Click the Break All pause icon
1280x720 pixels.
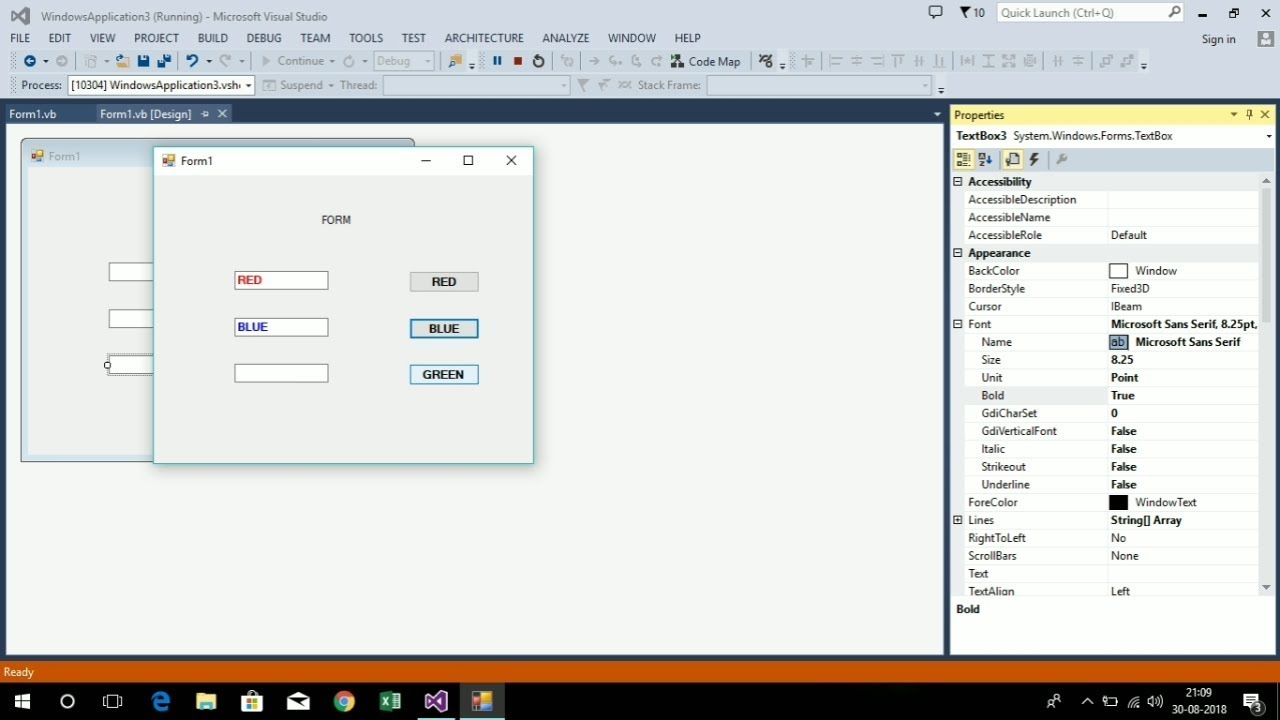tap(497, 61)
